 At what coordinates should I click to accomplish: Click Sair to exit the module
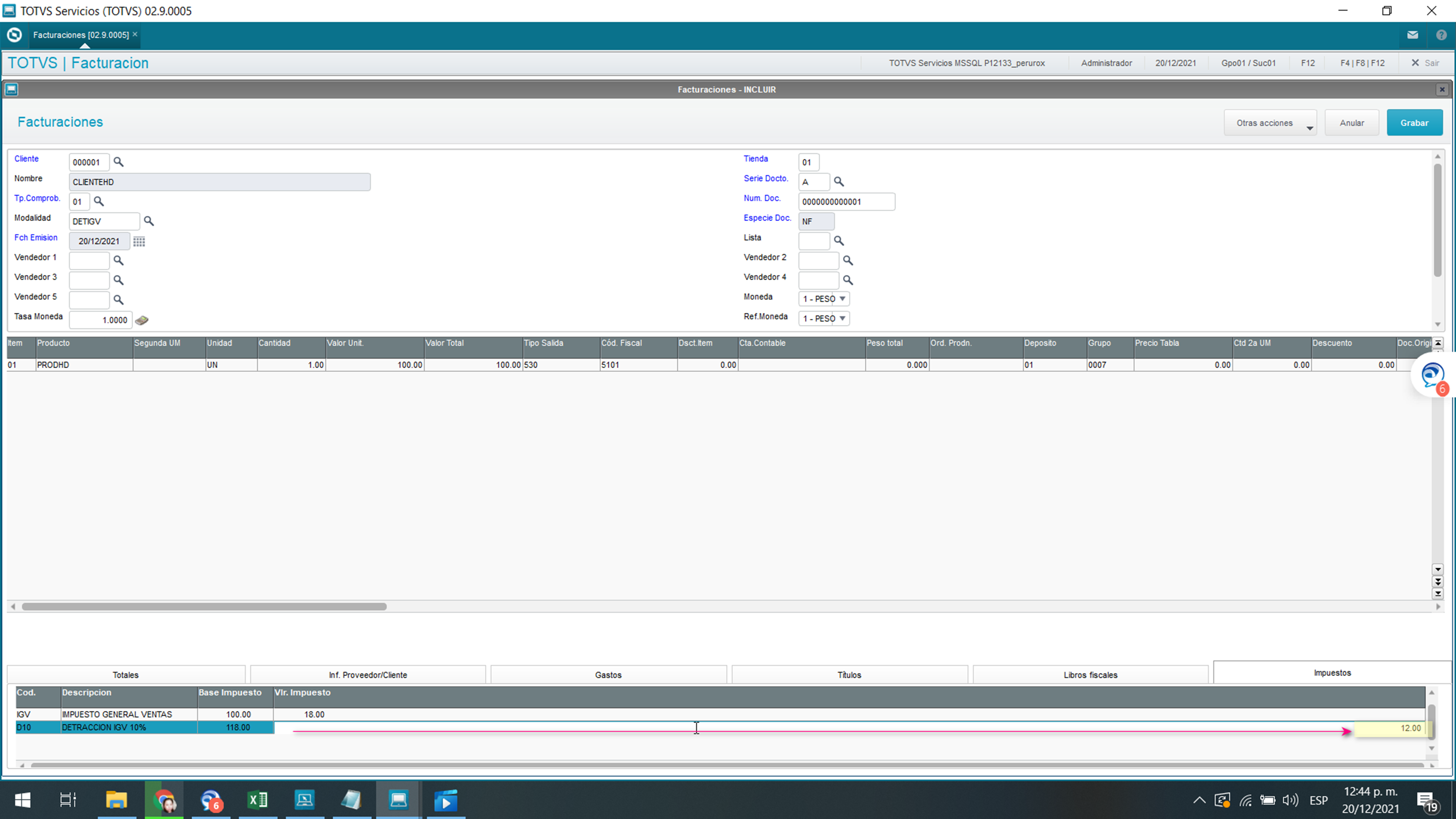tap(1425, 63)
